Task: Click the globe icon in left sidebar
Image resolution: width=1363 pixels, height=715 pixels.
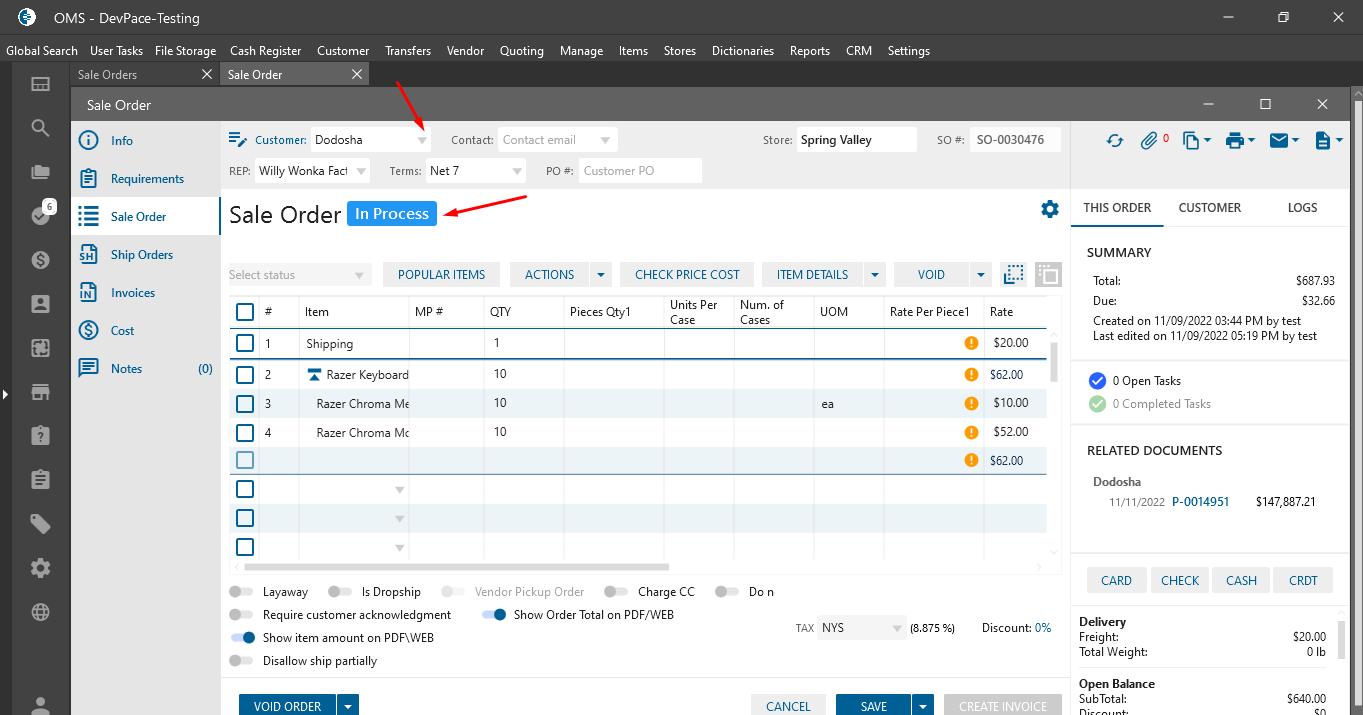Action: [40, 612]
